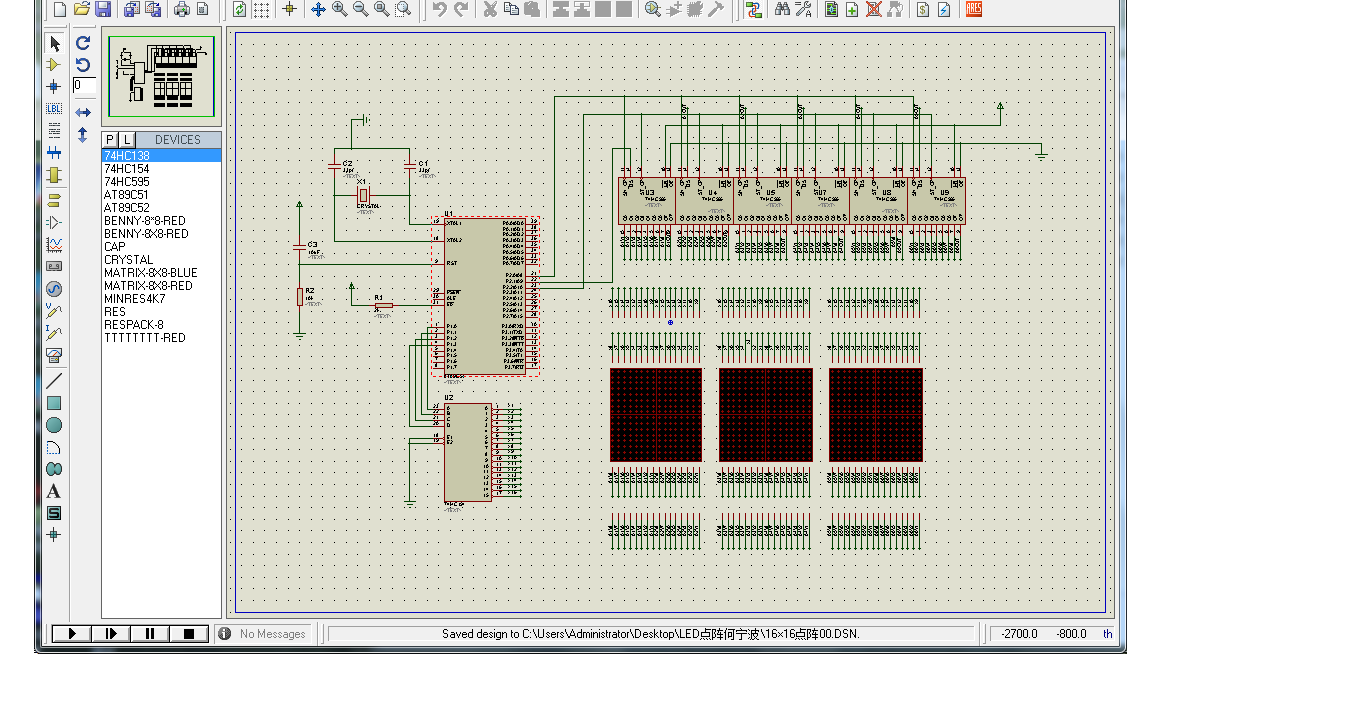Undo the last change
Image resolution: width=1360 pixels, height=710 pixels.
click(440, 9)
